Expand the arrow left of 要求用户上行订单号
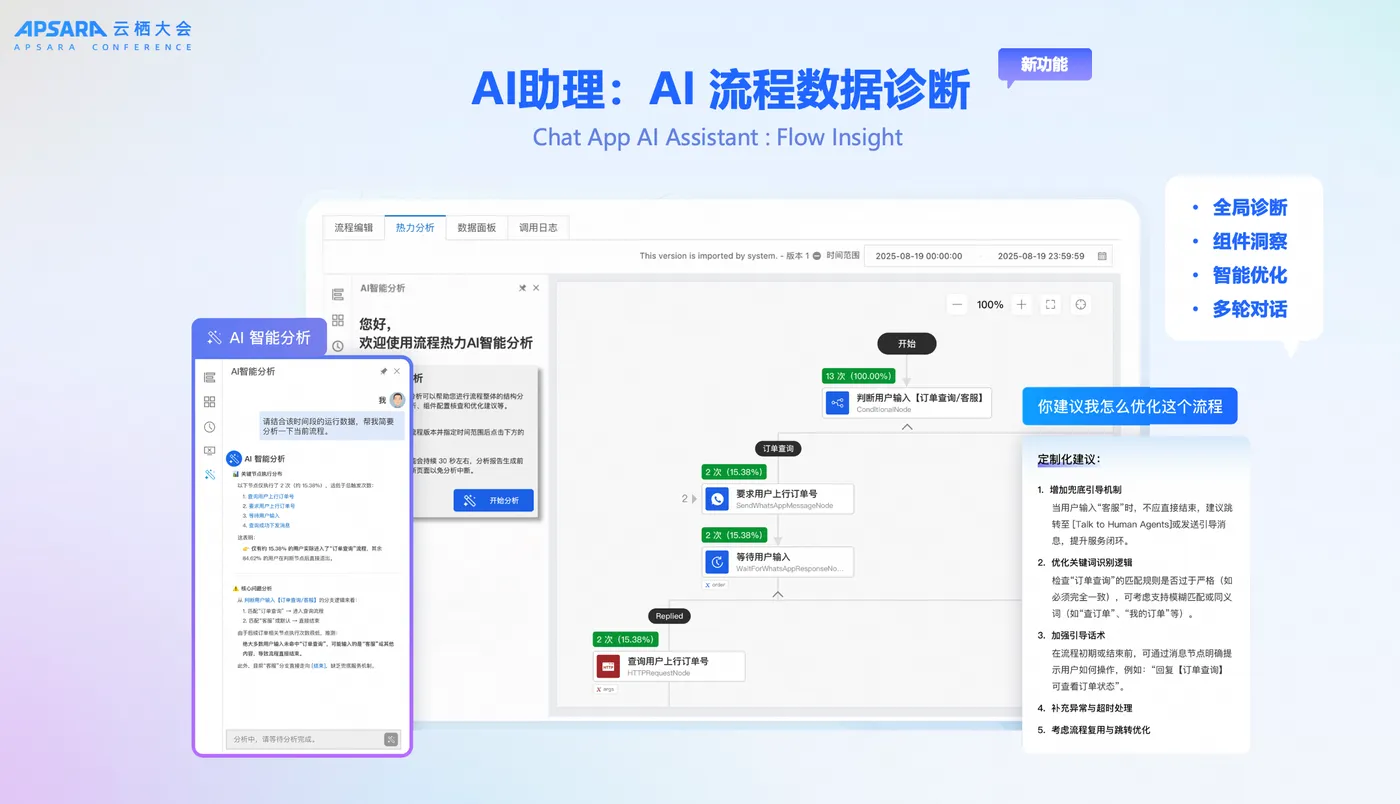Screen dimensions: 1400x804 (x=693, y=498)
